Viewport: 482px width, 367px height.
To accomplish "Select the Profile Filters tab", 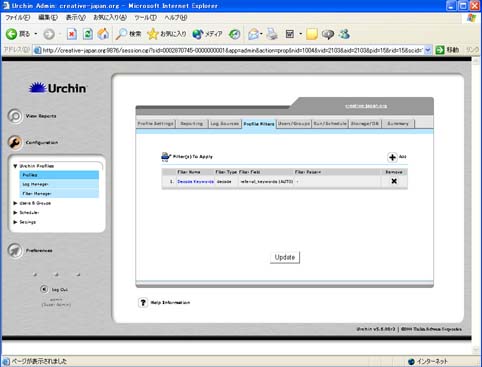I will point(259,124).
